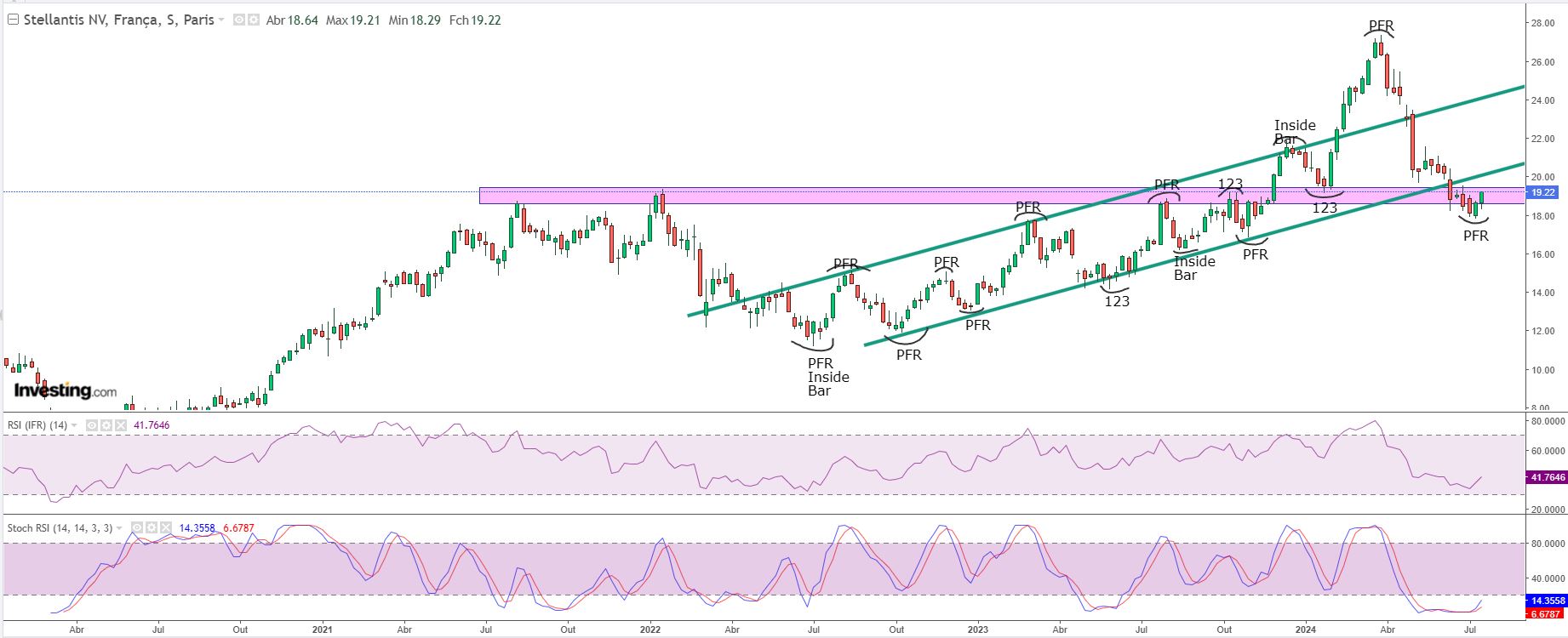Open the Stoch RSI indicator dropdown arrow
This screenshot has width=1568, height=638.
click(x=121, y=528)
